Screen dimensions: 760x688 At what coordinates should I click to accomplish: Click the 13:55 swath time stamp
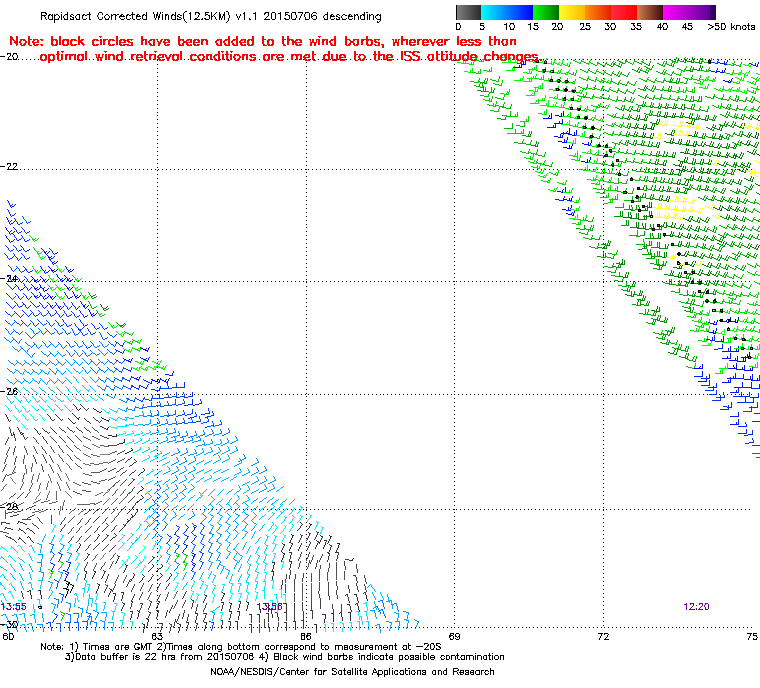14,607
